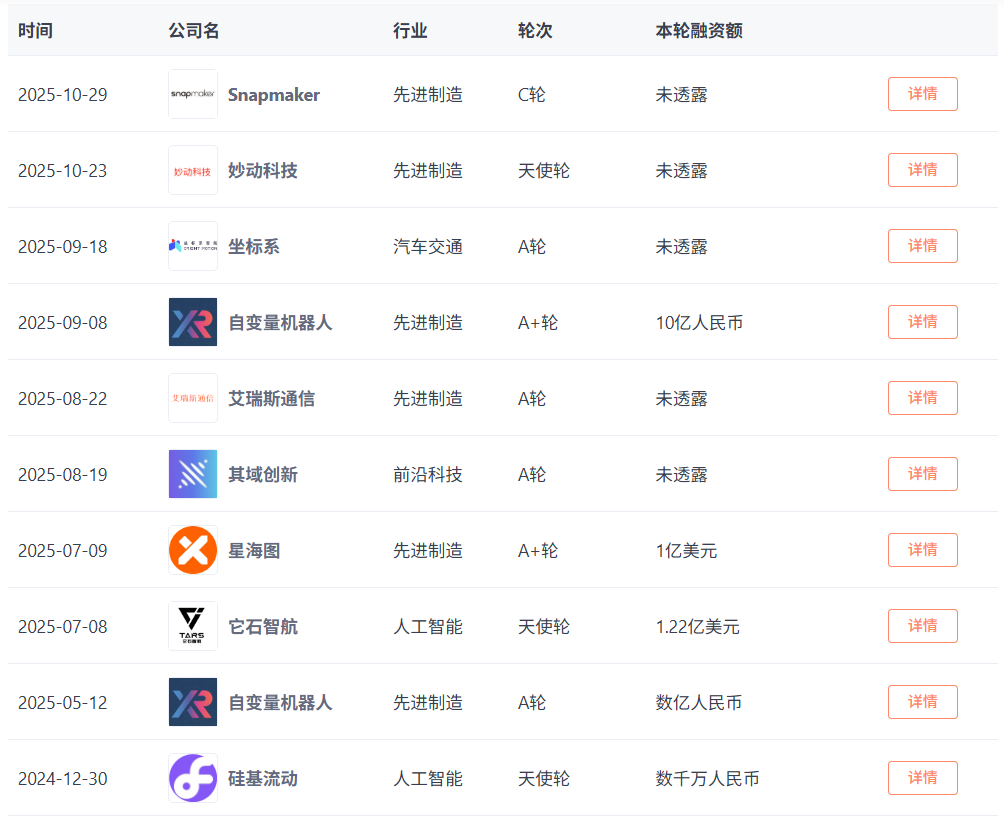1004x834 pixels.
Task: Click the 其域创新 purple gradient logo
Action: click(193, 474)
